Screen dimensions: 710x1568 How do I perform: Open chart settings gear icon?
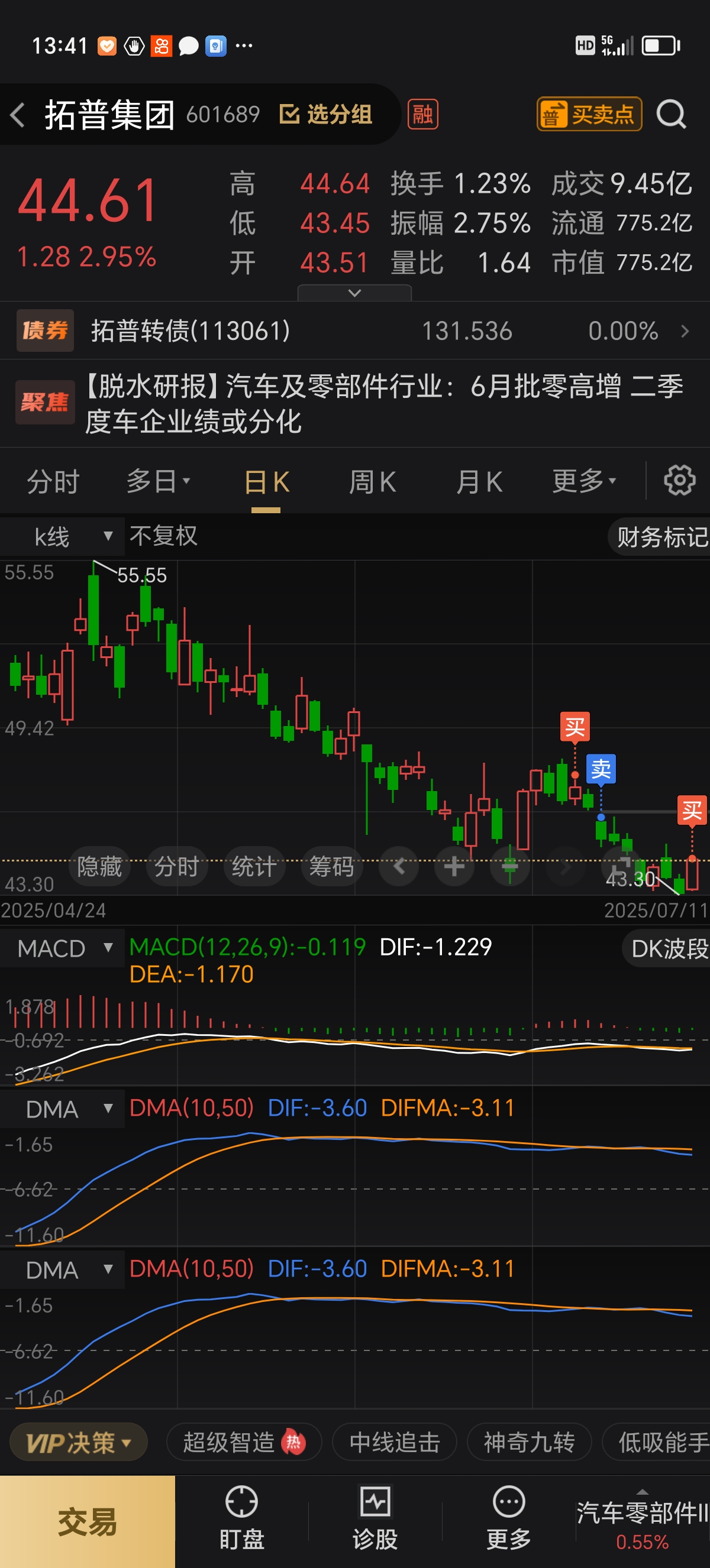680,481
